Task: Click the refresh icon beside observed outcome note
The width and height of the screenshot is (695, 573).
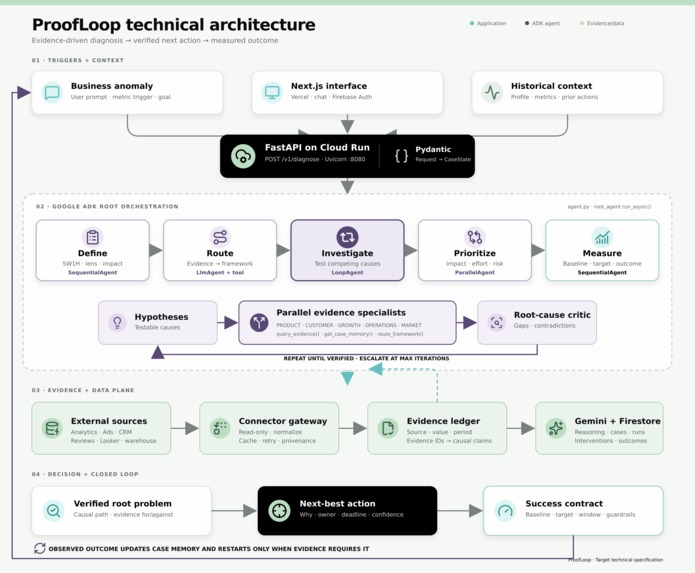Action: (x=39, y=549)
